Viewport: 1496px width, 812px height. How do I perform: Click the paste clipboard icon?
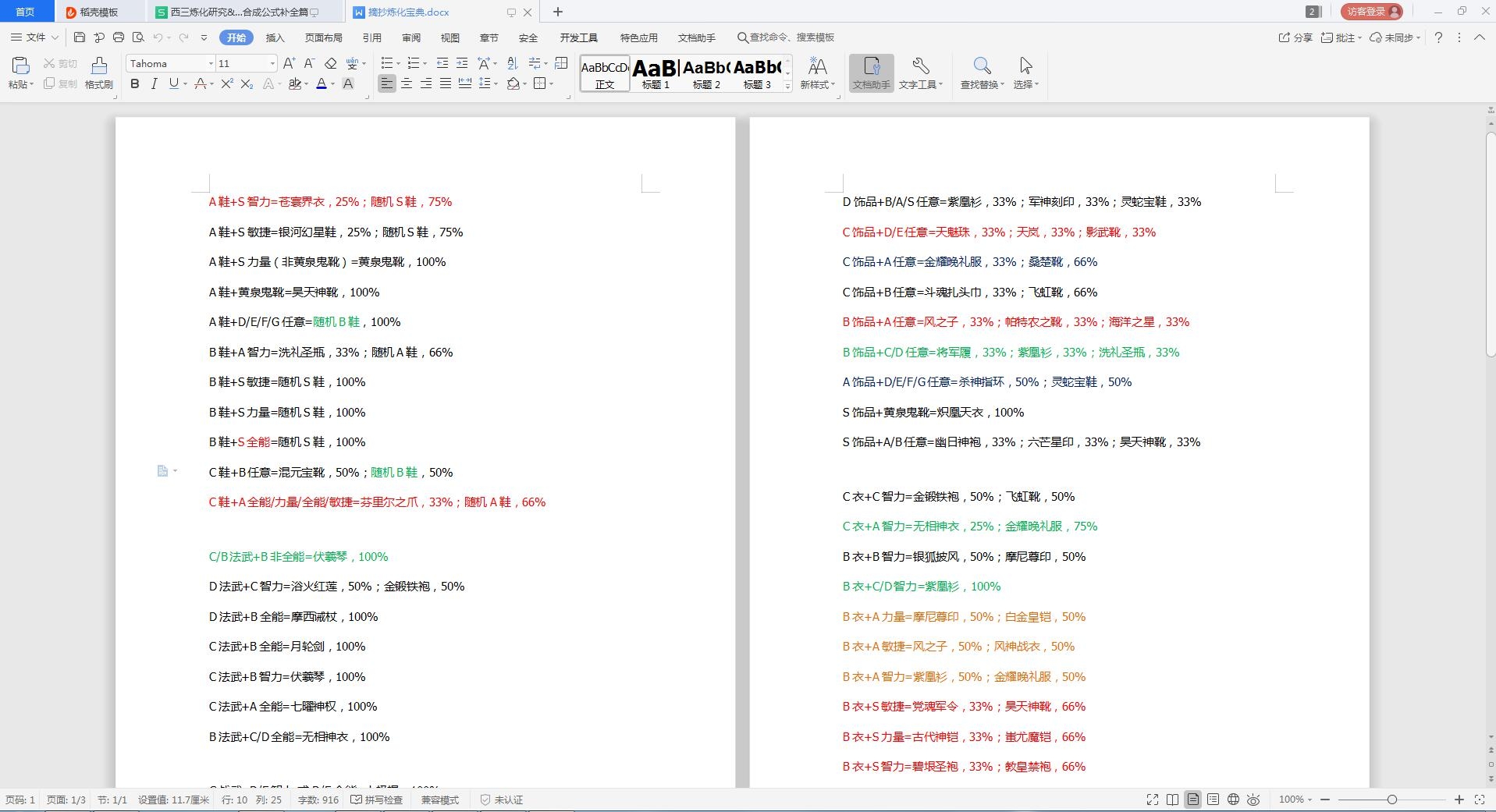(x=20, y=66)
